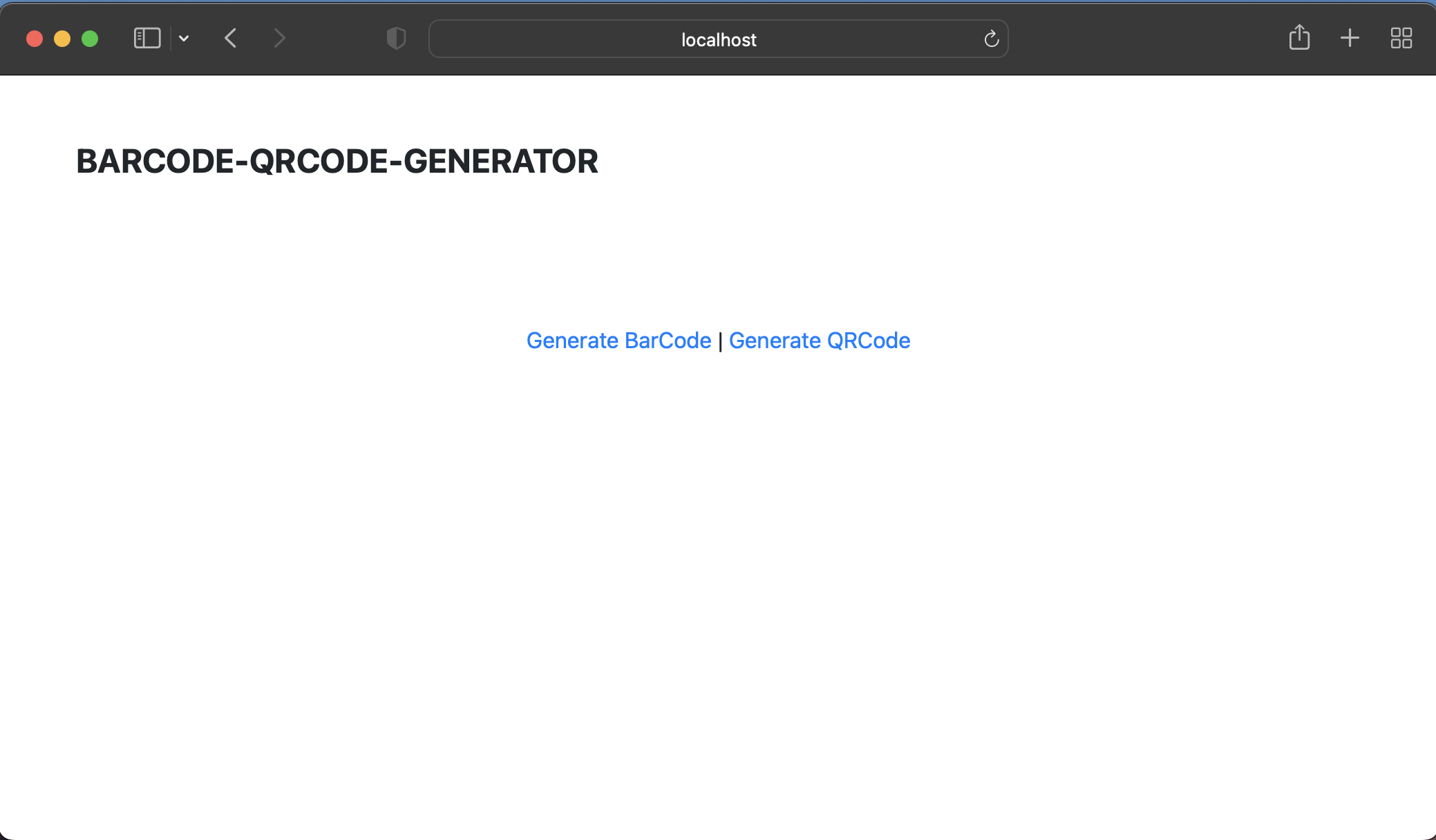Image resolution: width=1436 pixels, height=840 pixels.
Task: Toggle the Safari sidebar icon
Action: point(147,38)
